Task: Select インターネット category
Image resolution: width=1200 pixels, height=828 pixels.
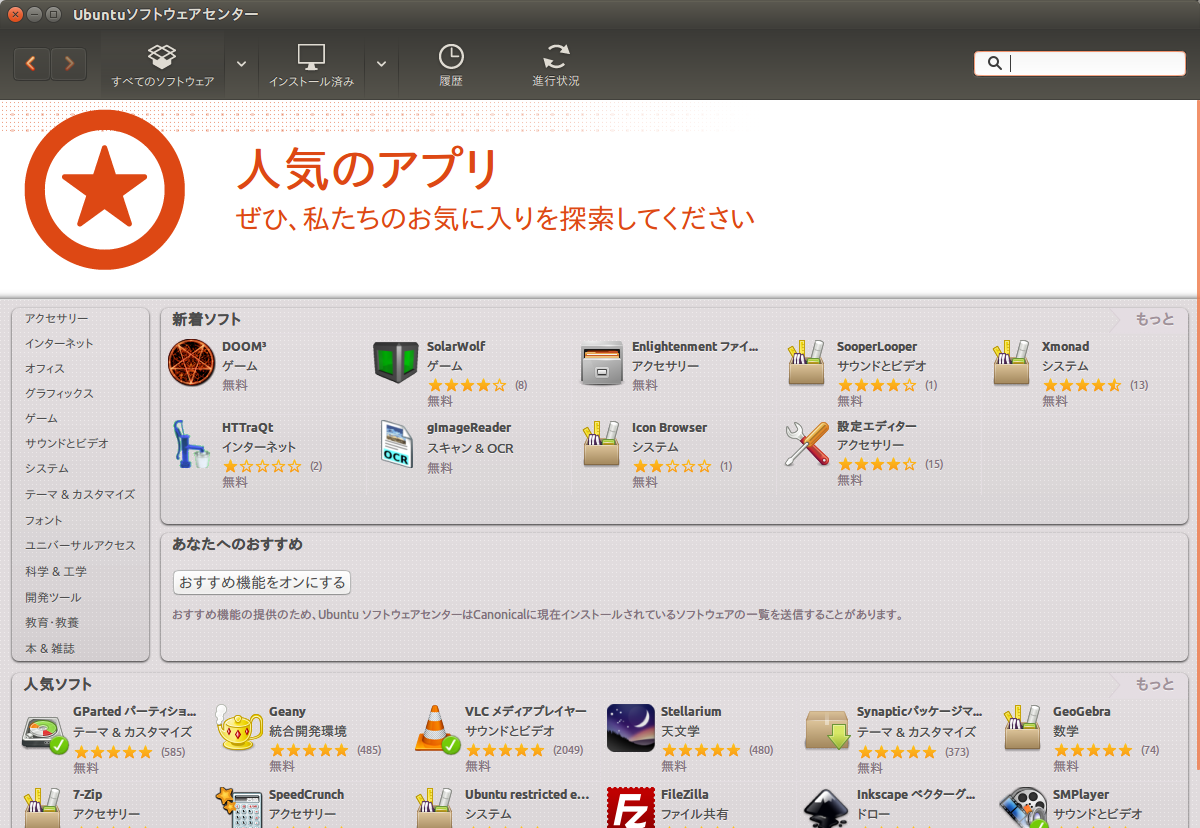Action: pos(59,343)
